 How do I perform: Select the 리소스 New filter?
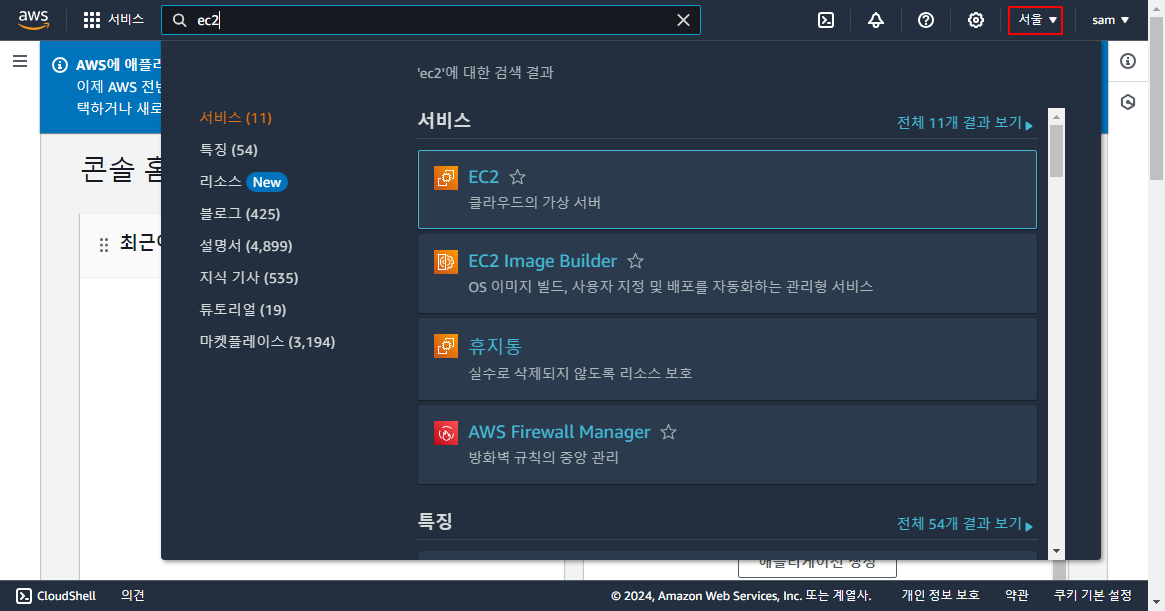tap(243, 181)
